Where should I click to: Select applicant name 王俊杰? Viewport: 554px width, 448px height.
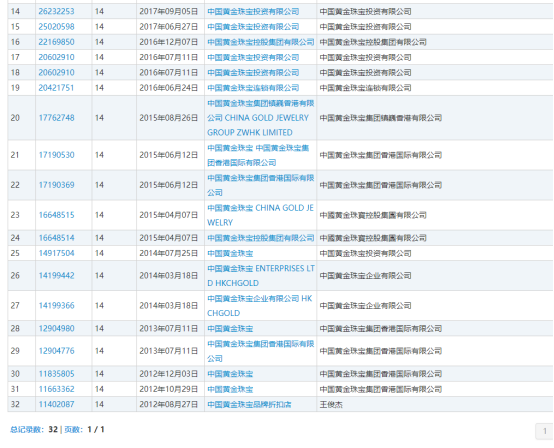(331, 404)
